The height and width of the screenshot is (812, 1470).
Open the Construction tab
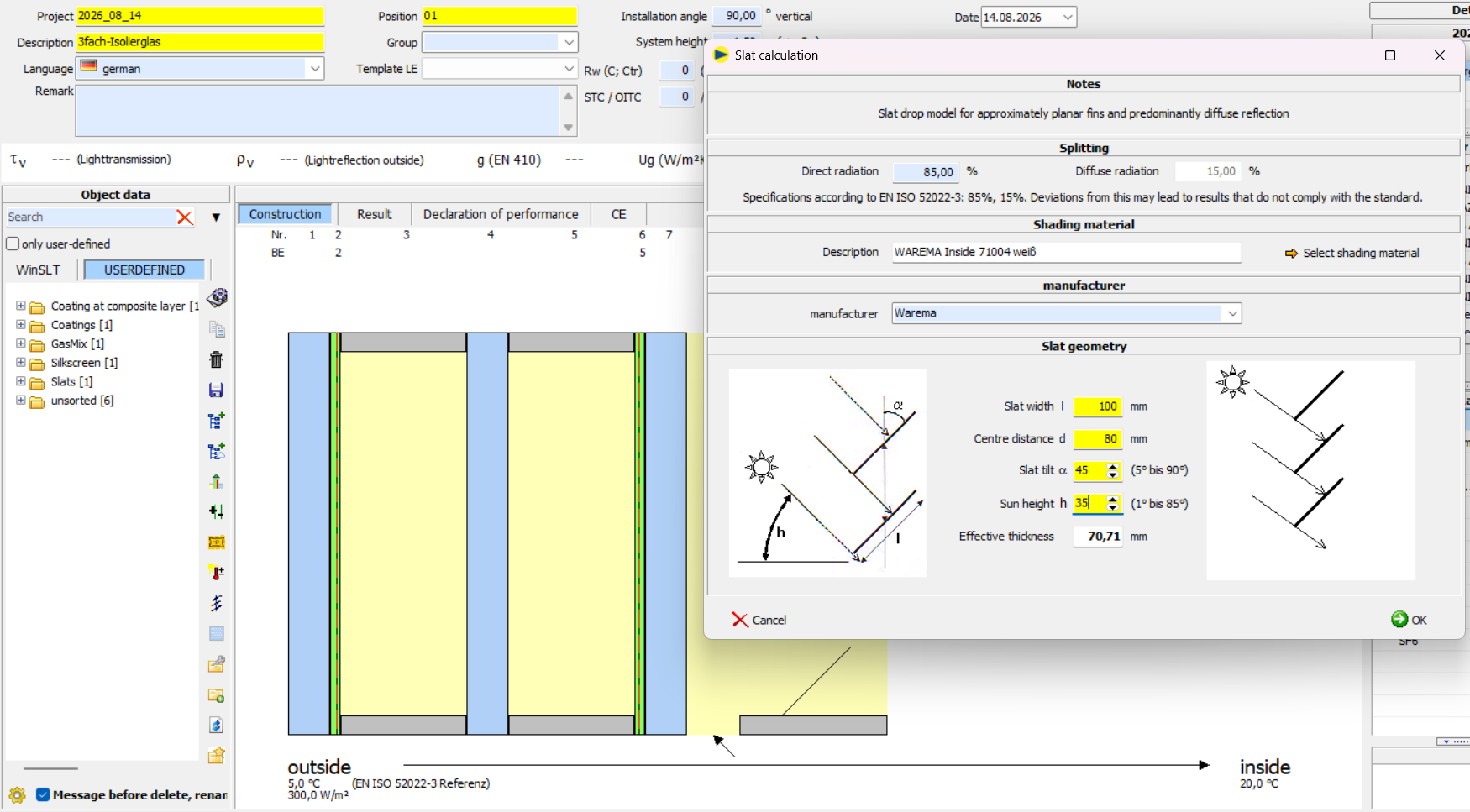285,214
